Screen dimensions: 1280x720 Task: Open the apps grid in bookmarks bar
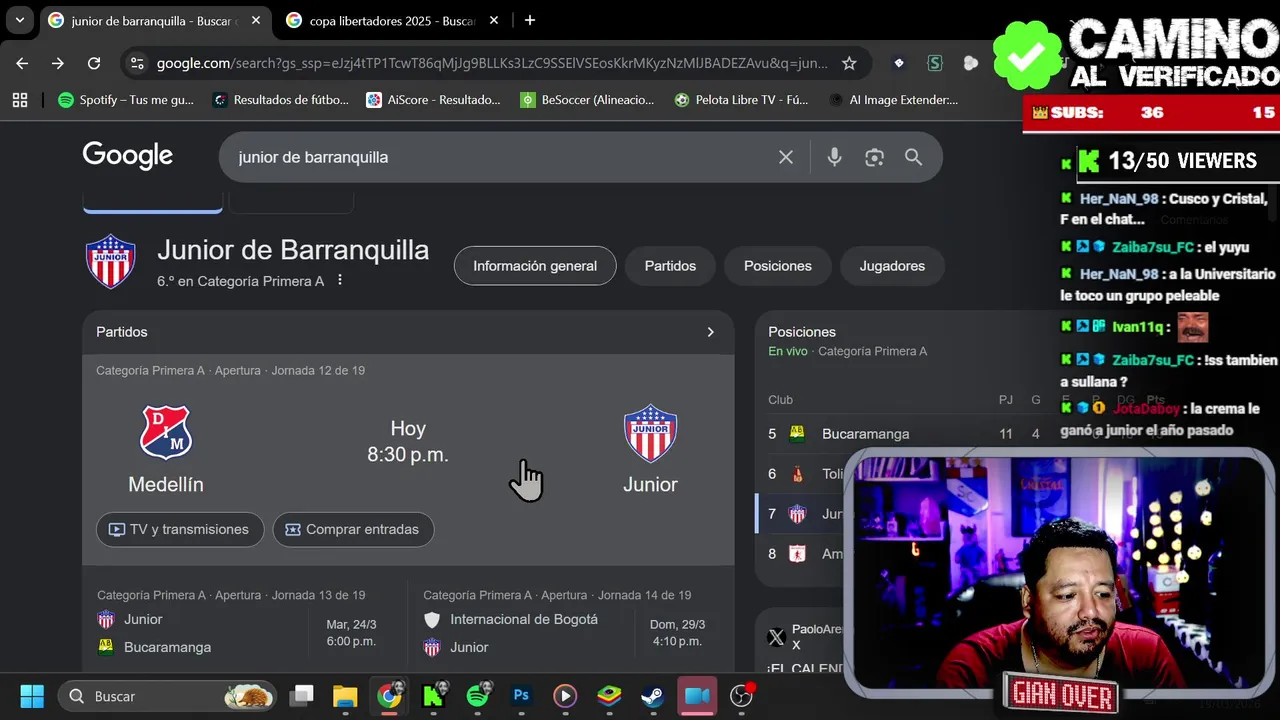tap(20, 100)
